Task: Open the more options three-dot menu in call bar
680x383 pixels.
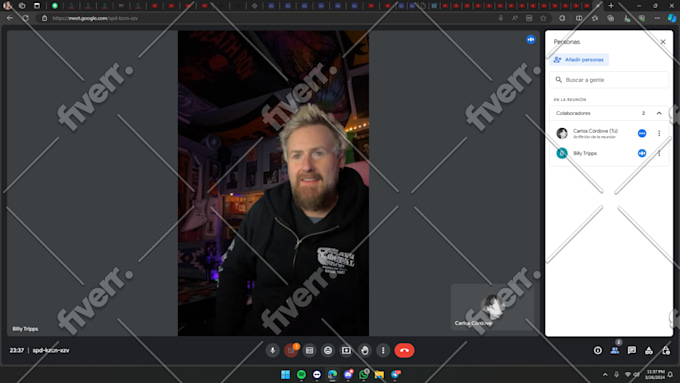Action: (383, 350)
